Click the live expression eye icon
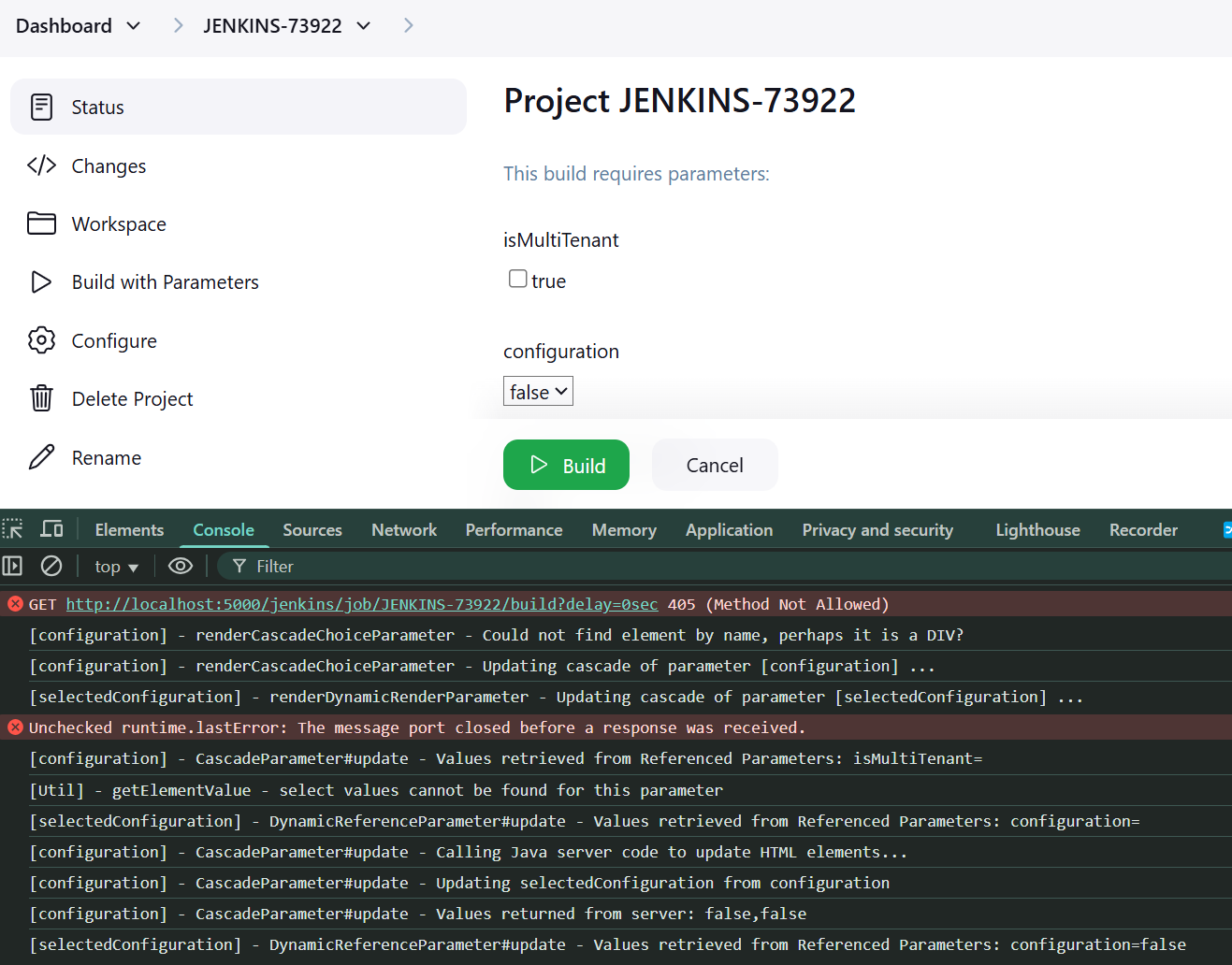Image resolution: width=1232 pixels, height=965 pixels. click(180, 566)
